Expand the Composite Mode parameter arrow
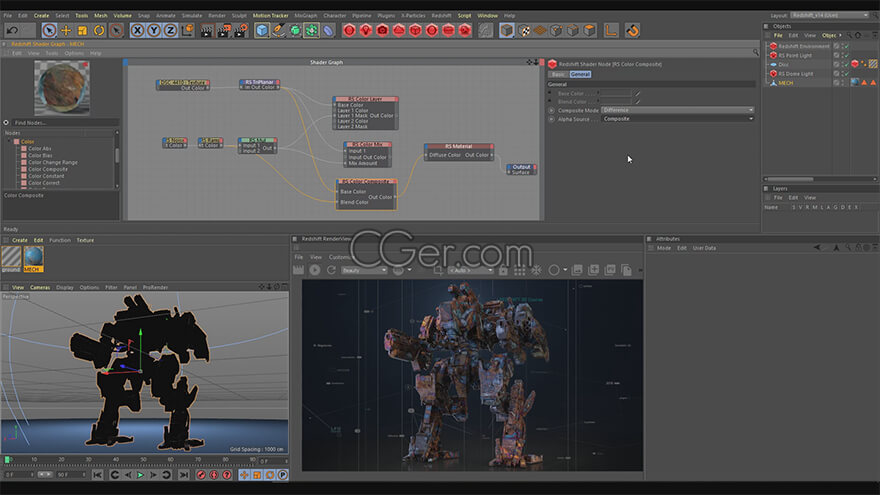The width and height of the screenshot is (880, 495). click(551, 111)
